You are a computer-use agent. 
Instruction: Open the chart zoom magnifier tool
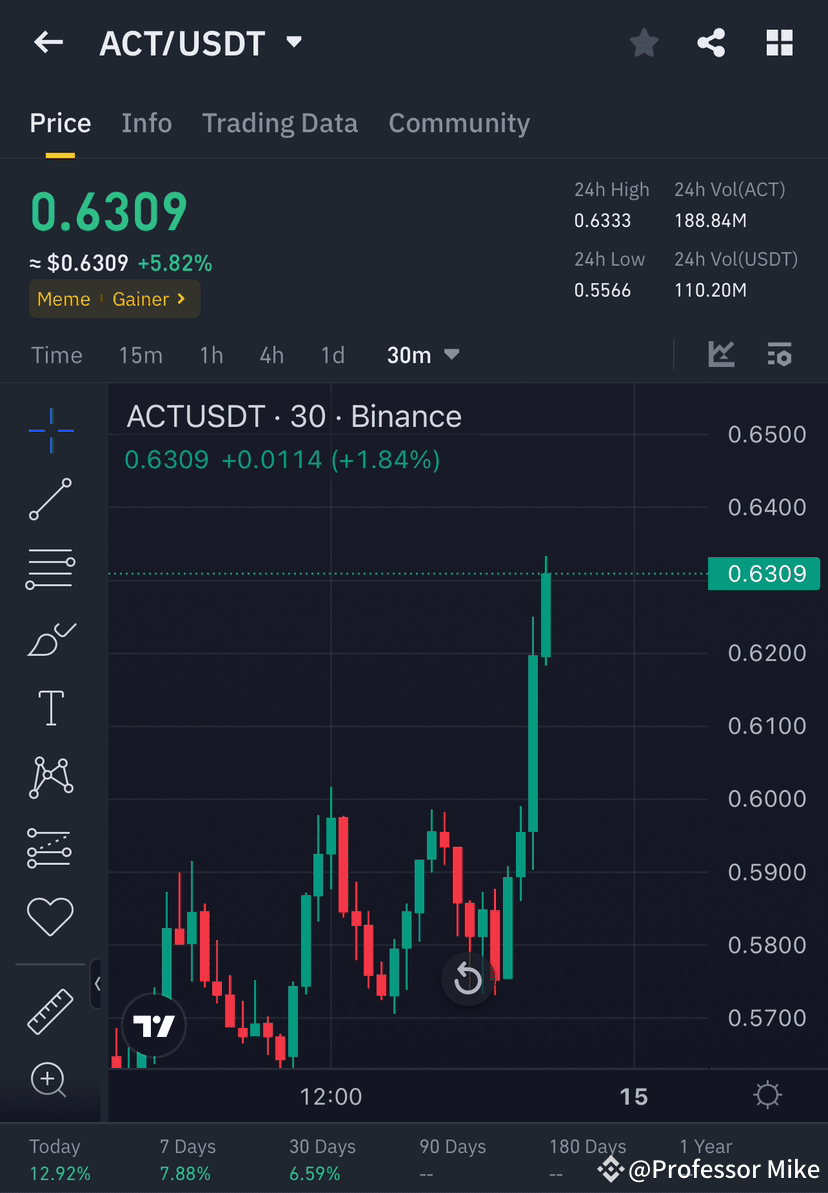pos(50,1080)
